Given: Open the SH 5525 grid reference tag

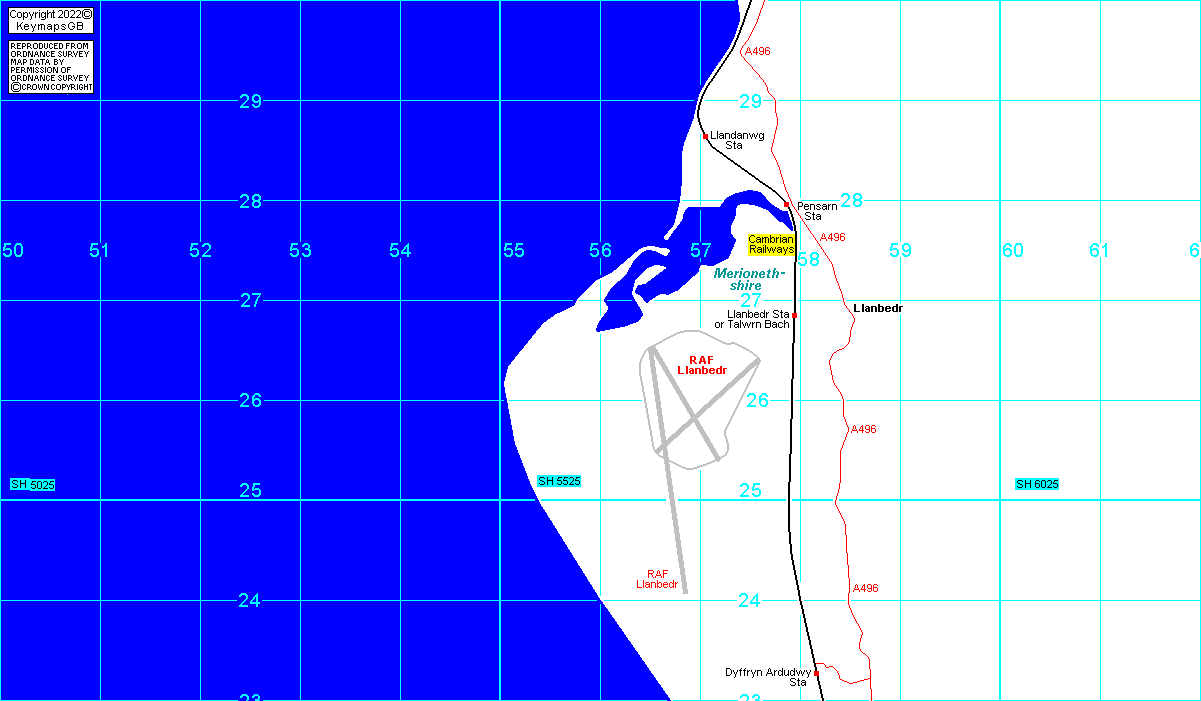Looking at the screenshot, I should (559, 481).
